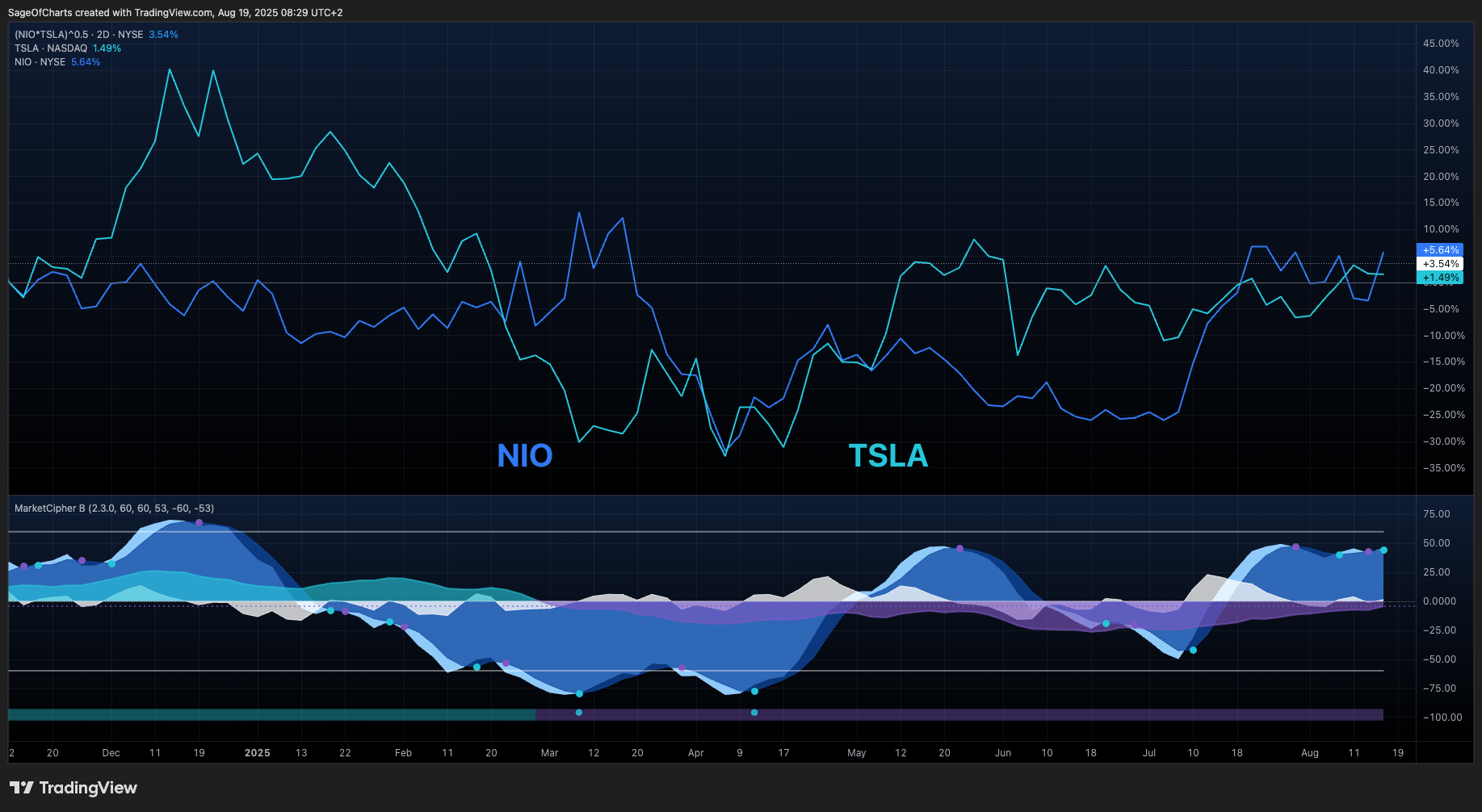Click the -25.00% price scale label
The height and width of the screenshot is (812, 1482).
tap(1443, 415)
